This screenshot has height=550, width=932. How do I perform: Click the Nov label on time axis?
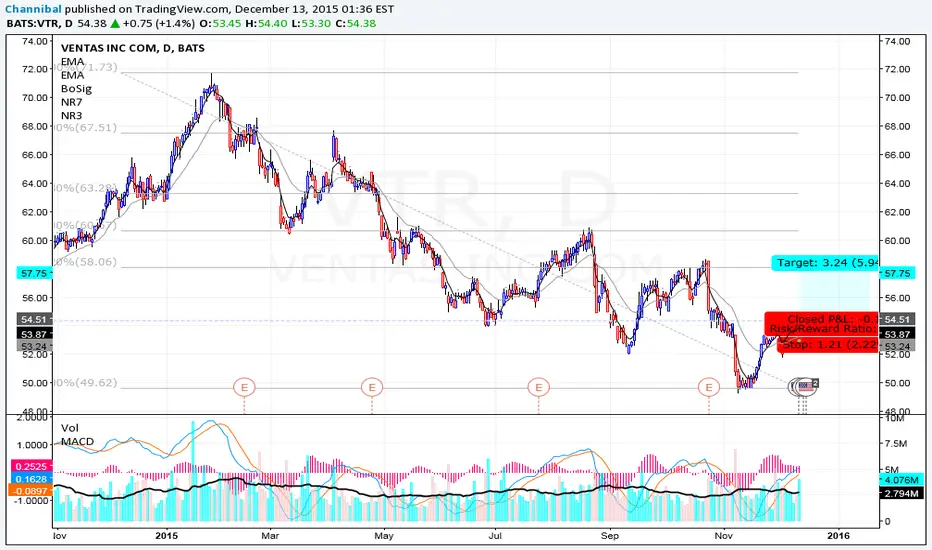click(x=723, y=536)
